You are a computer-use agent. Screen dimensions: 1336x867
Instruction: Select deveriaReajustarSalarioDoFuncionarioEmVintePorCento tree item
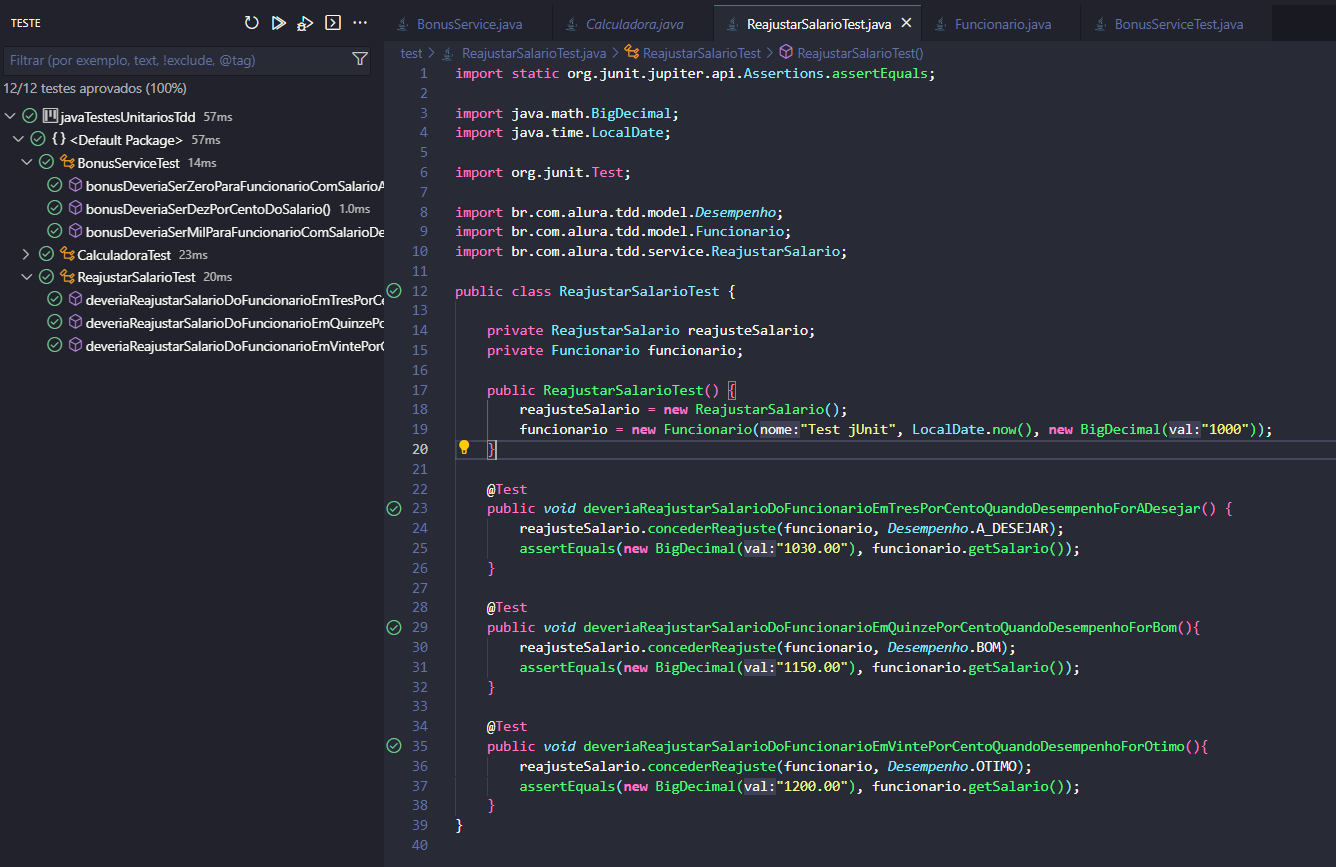(192, 346)
